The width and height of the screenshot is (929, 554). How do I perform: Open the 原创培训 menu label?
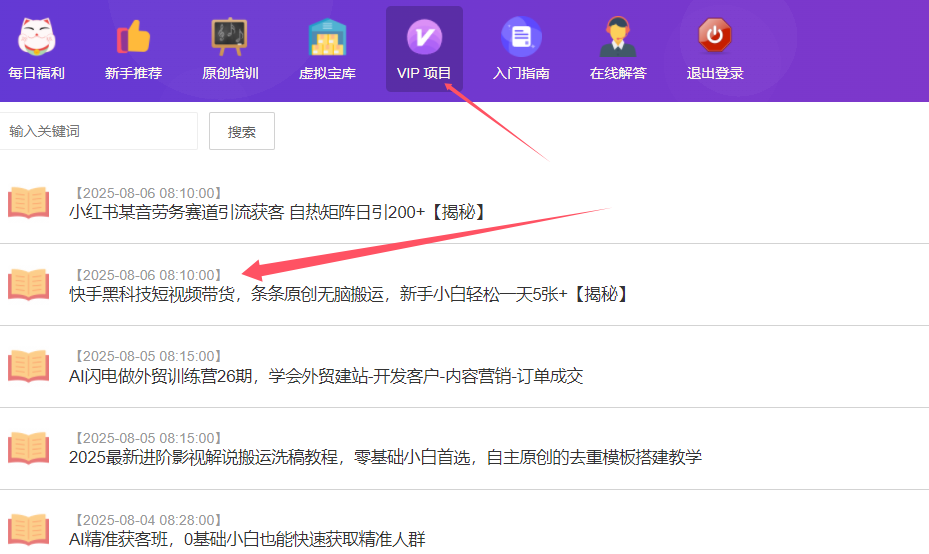pyautogui.click(x=230, y=73)
